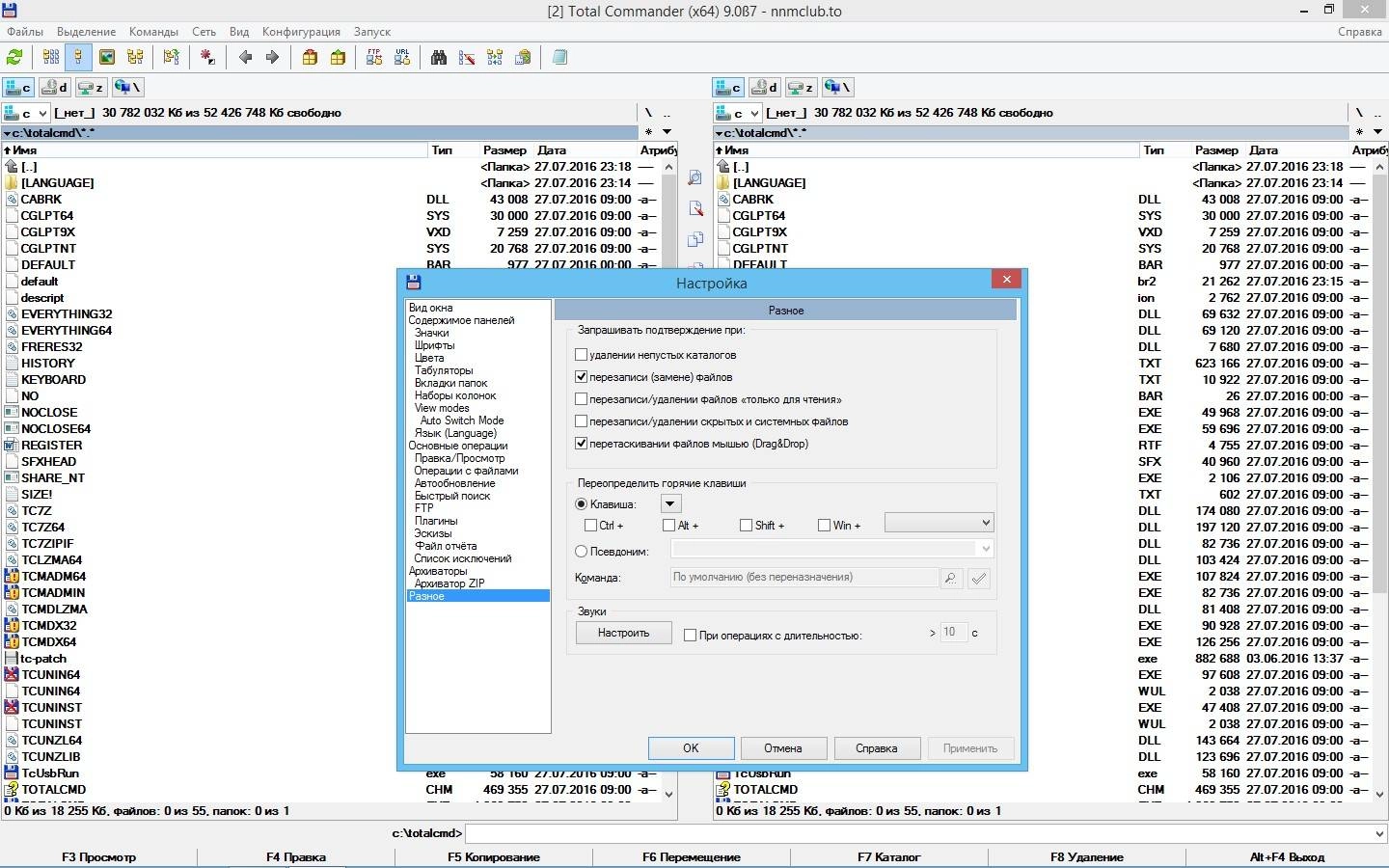Select the Псевдоним radio button
1389x868 pixels.
pos(581,552)
